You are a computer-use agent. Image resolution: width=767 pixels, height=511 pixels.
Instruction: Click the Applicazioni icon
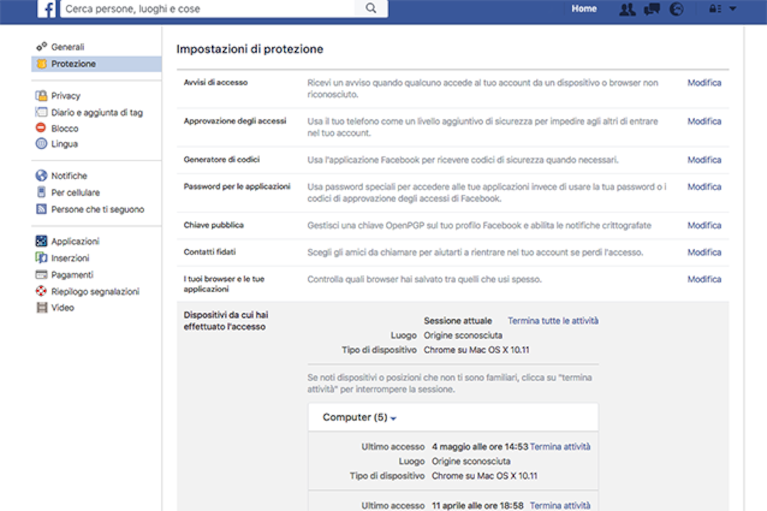(x=42, y=241)
